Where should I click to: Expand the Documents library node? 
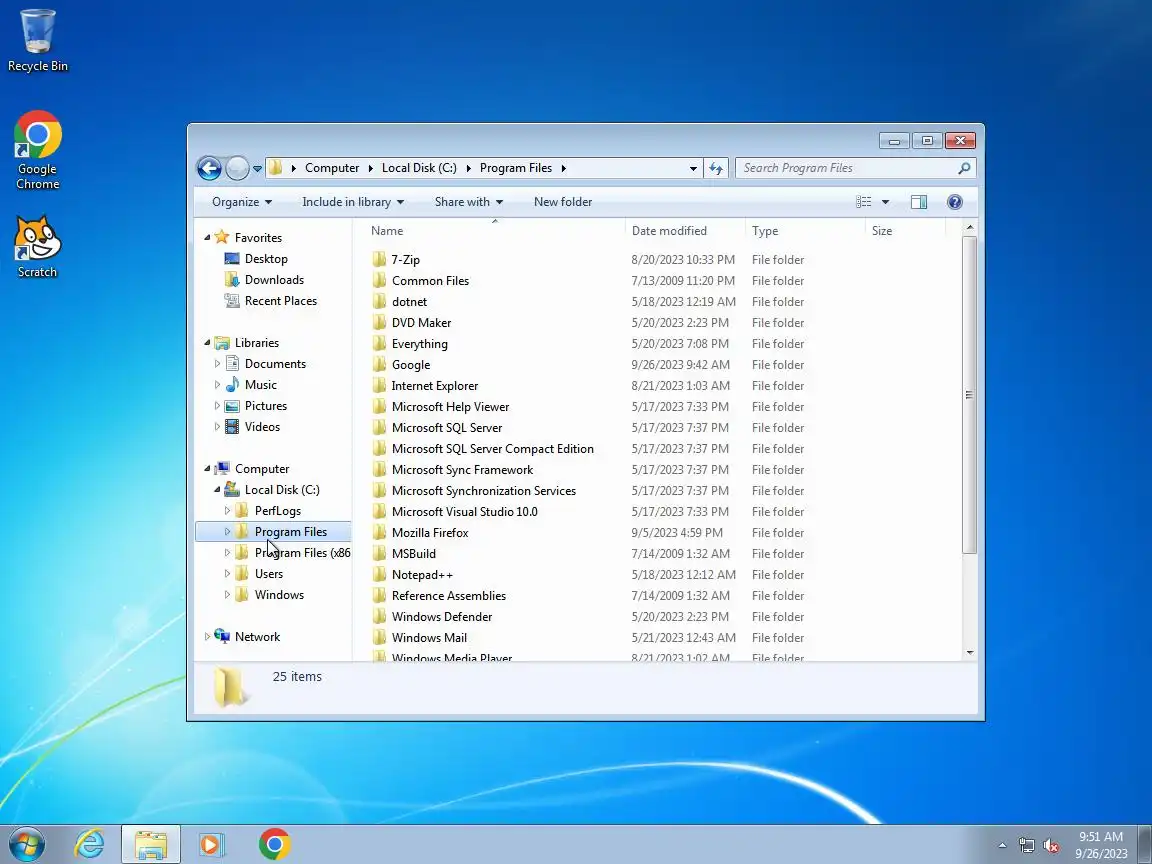(217, 364)
